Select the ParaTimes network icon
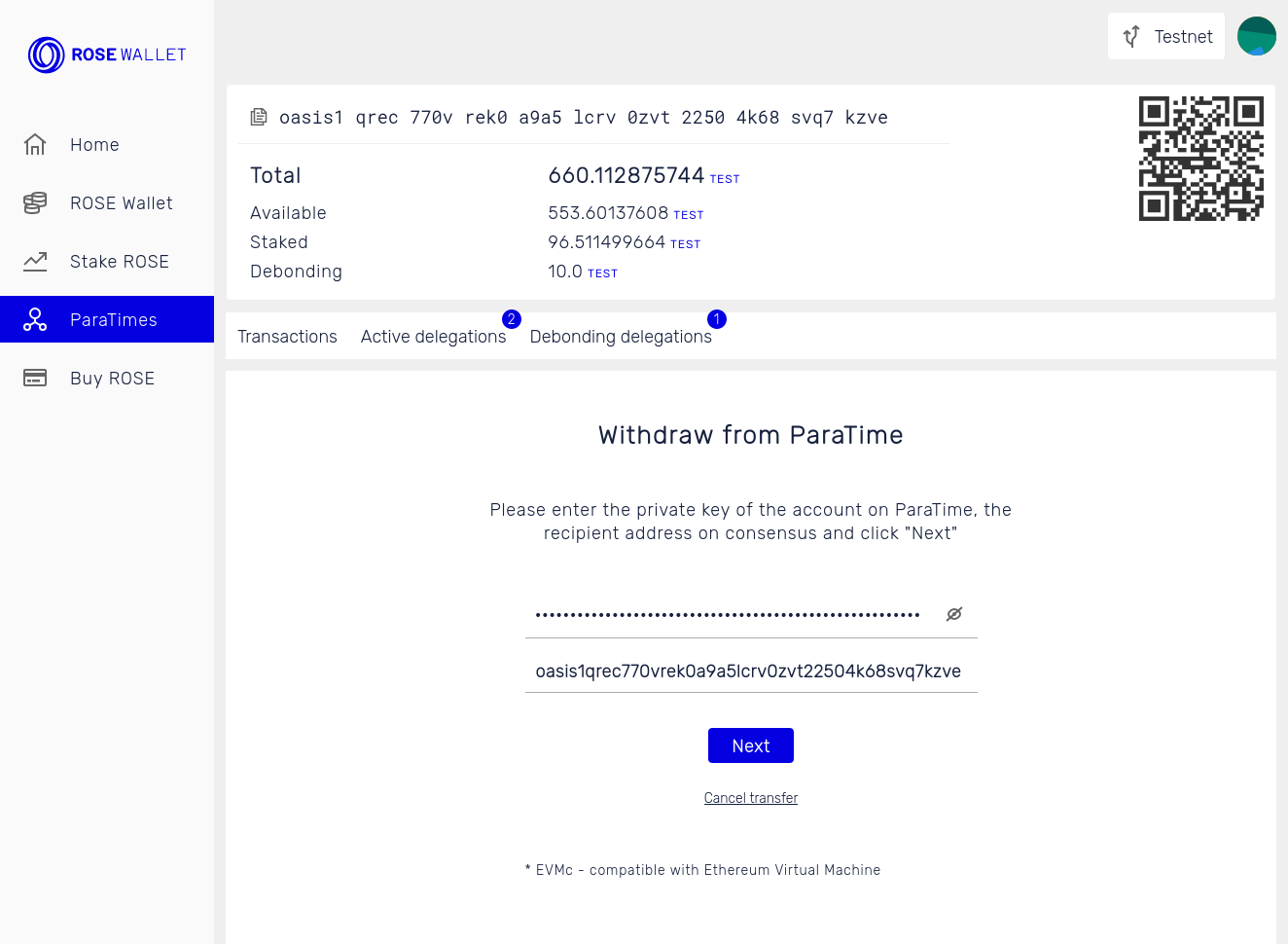Screen dimensions: 1288x944 pyautogui.click(x=35, y=319)
